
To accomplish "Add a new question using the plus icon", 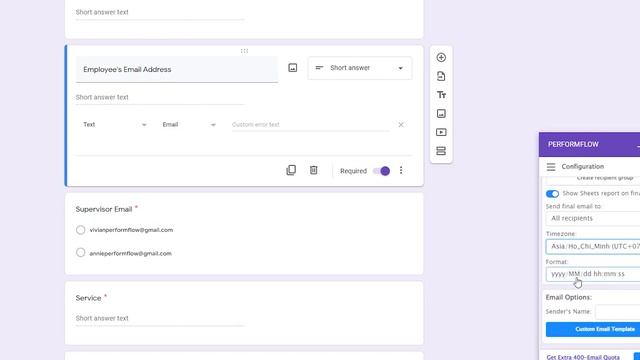I will coord(441,58).
